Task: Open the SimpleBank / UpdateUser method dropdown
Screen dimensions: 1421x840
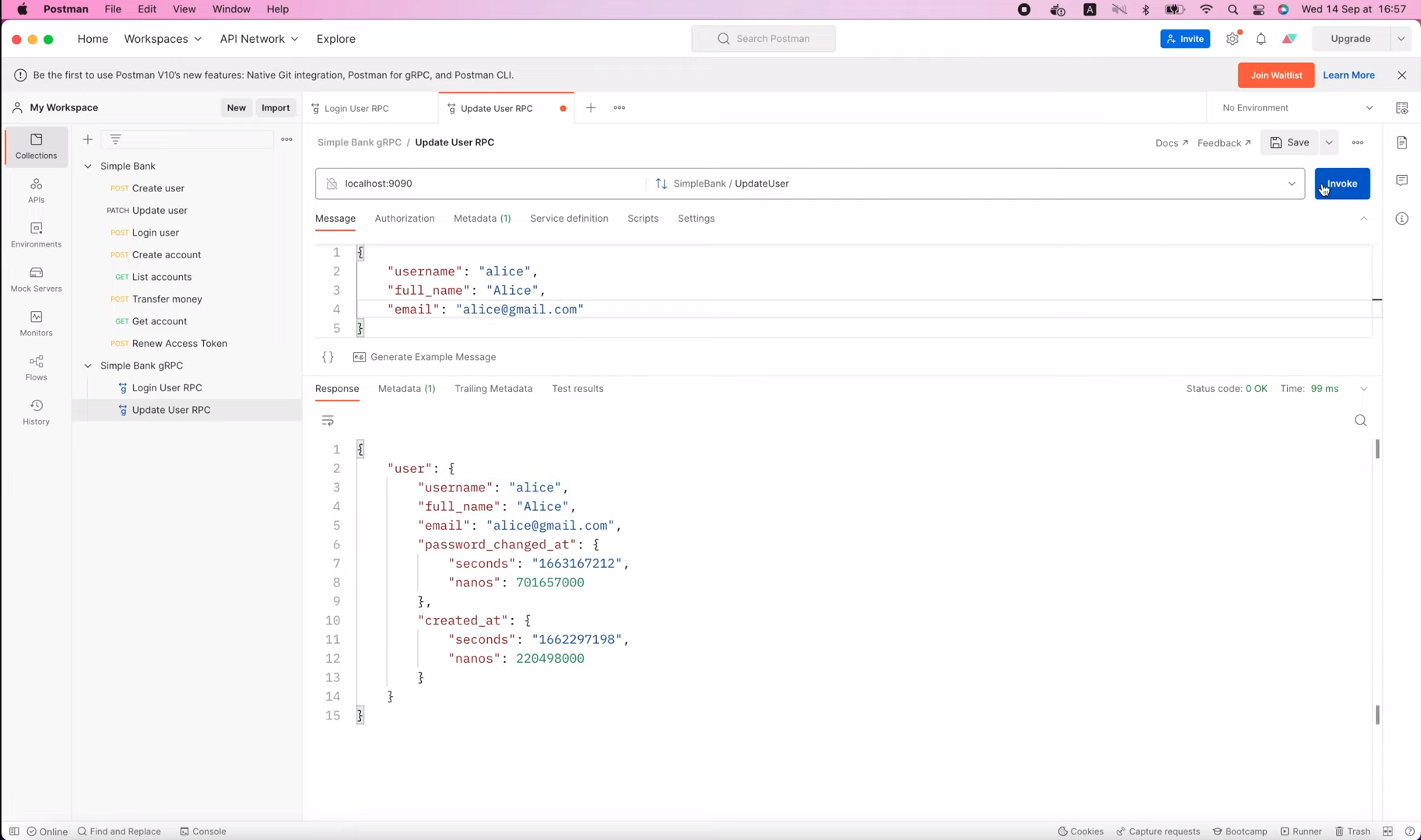Action: click(976, 184)
